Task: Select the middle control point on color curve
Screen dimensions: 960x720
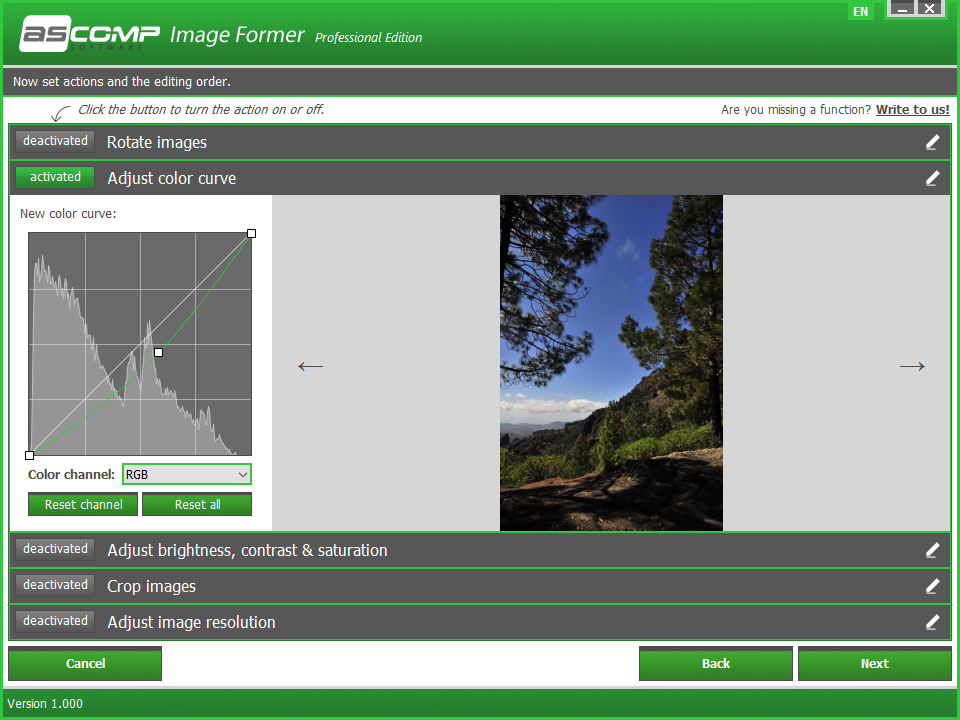Action: click(x=159, y=352)
